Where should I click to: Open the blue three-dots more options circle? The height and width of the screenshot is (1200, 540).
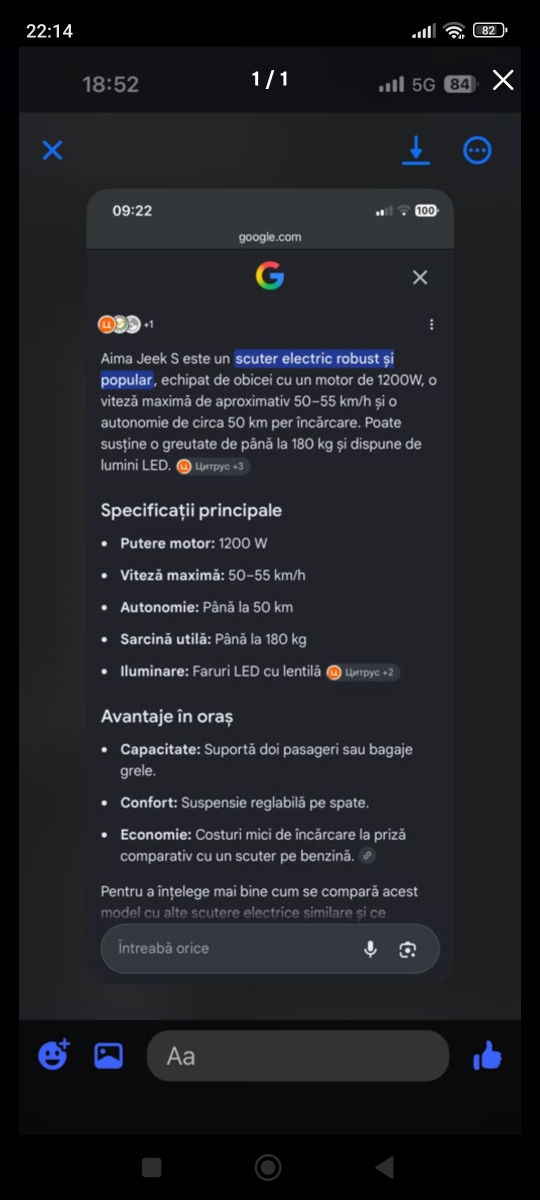[477, 150]
